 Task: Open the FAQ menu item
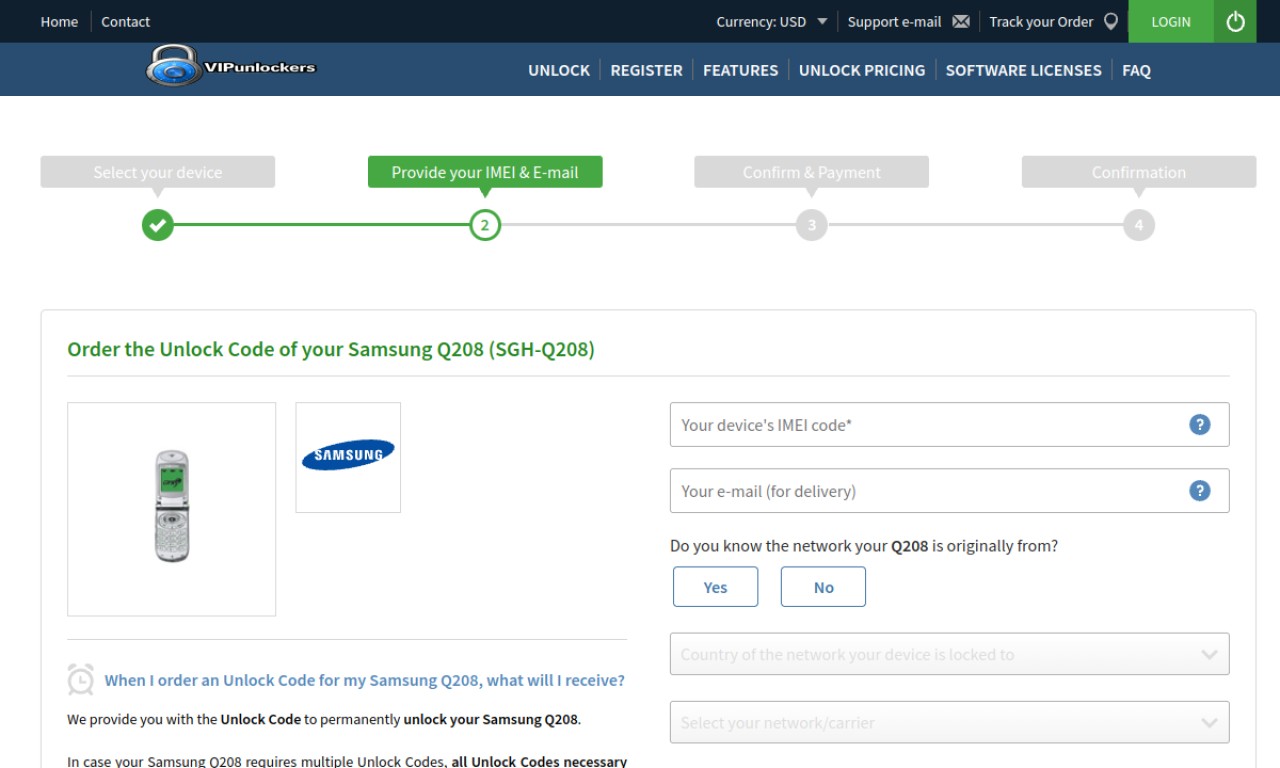1136,70
